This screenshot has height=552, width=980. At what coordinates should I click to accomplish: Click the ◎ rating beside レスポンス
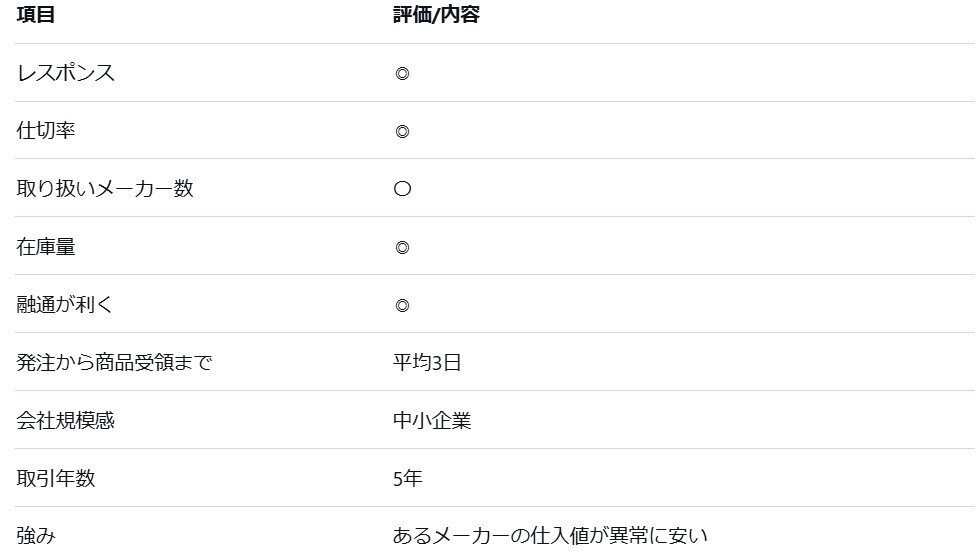[402, 73]
